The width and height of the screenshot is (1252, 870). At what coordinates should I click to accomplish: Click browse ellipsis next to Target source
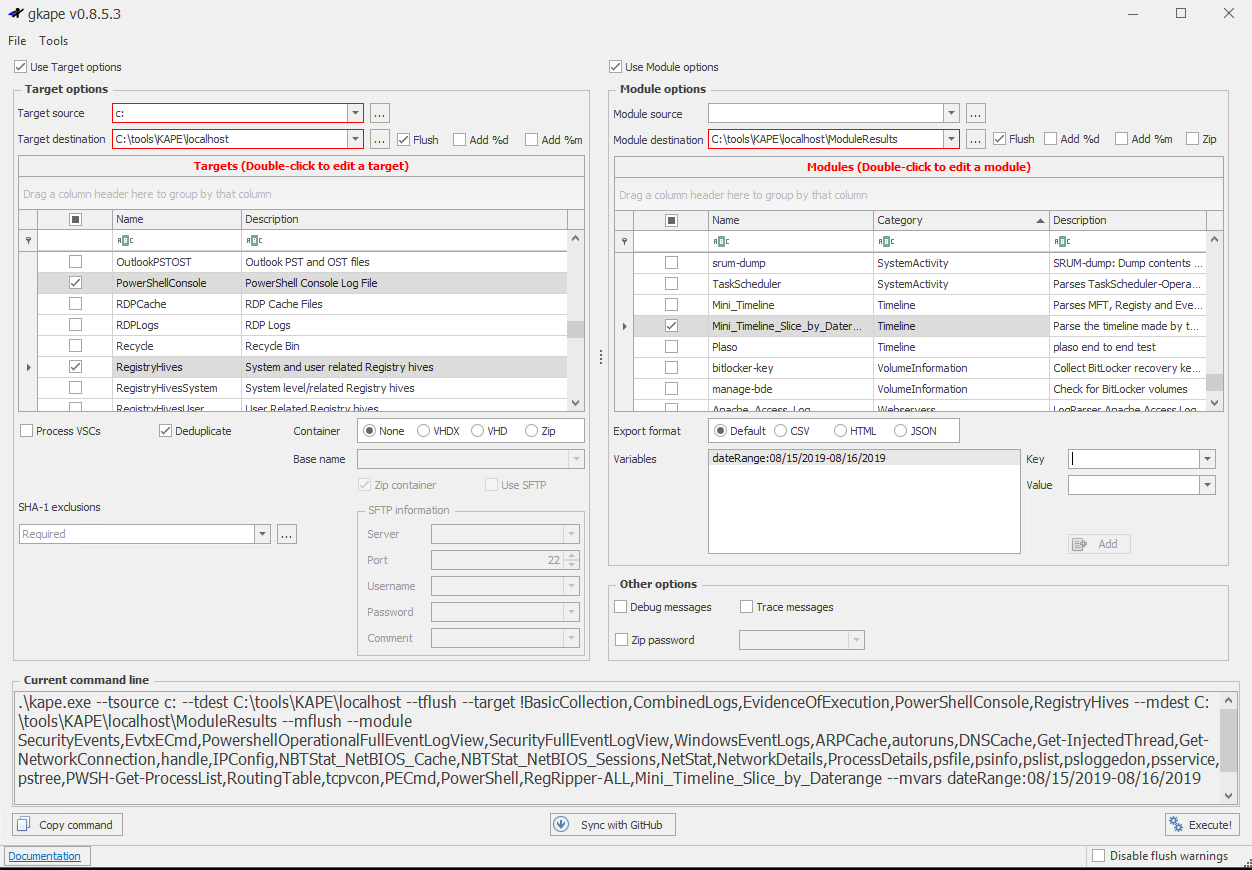(x=379, y=113)
